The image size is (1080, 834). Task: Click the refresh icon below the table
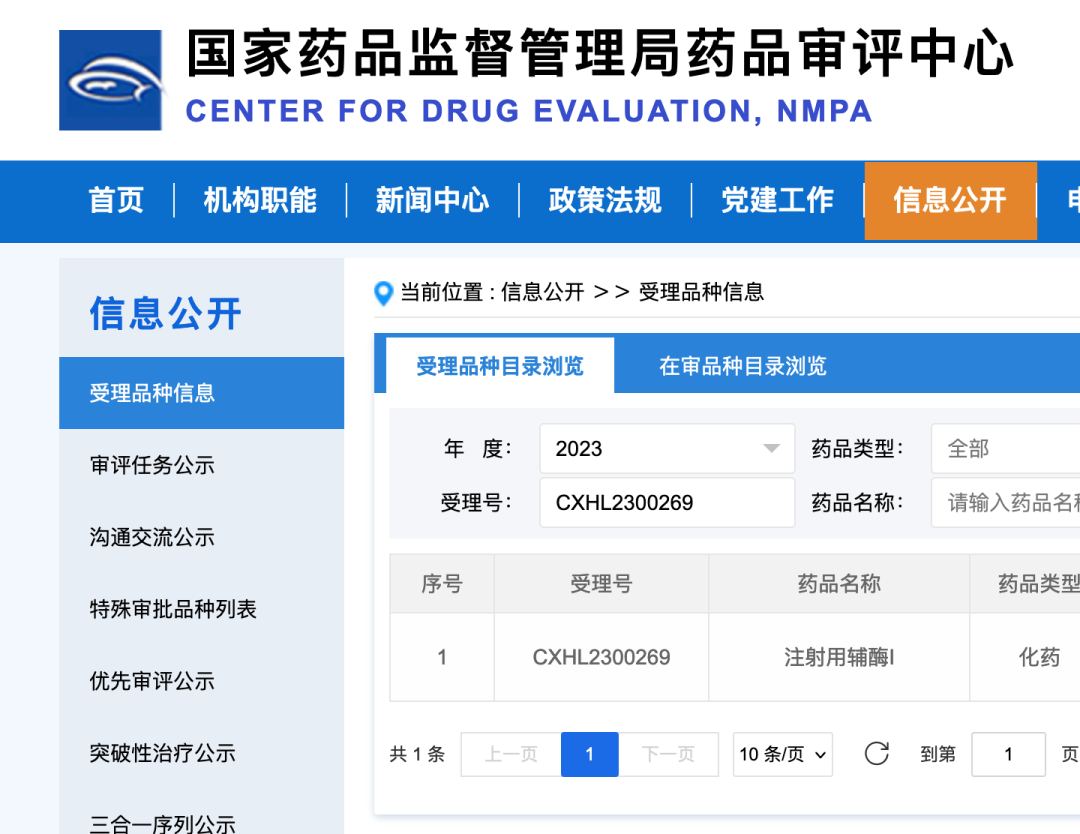[x=876, y=755]
